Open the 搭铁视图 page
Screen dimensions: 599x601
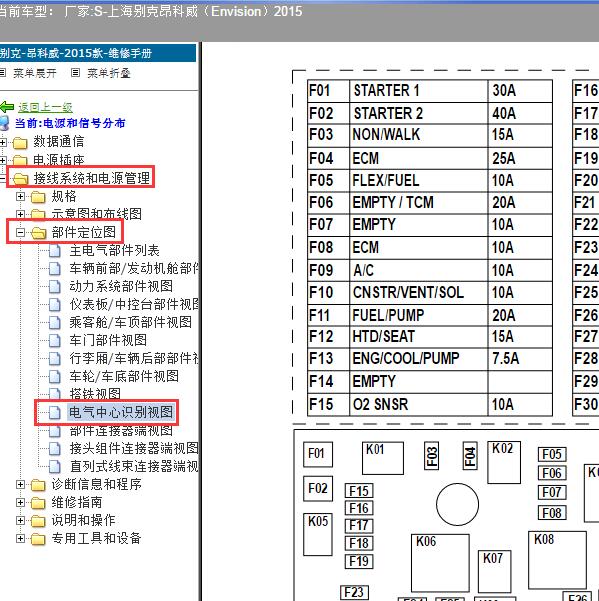pyautogui.click(x=95, y=394)
